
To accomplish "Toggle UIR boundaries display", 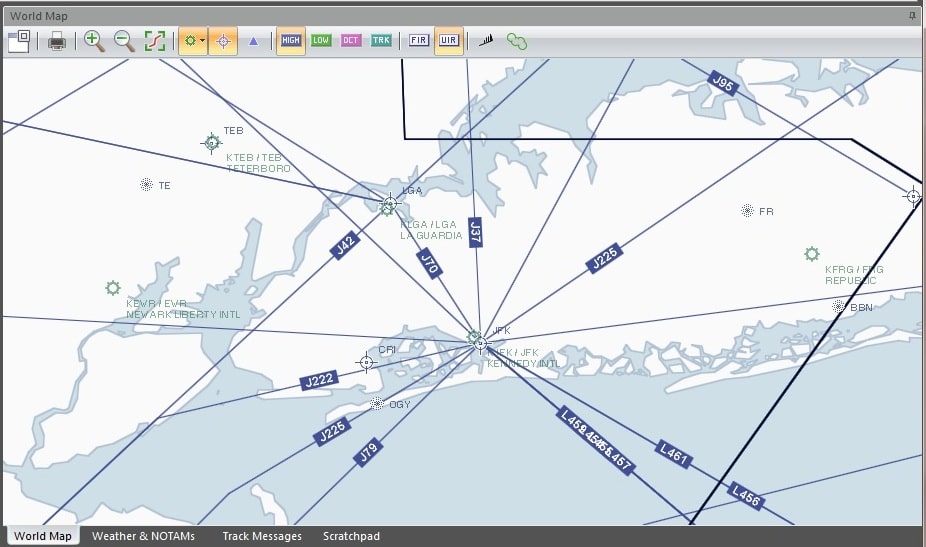I will pos(449,41).
